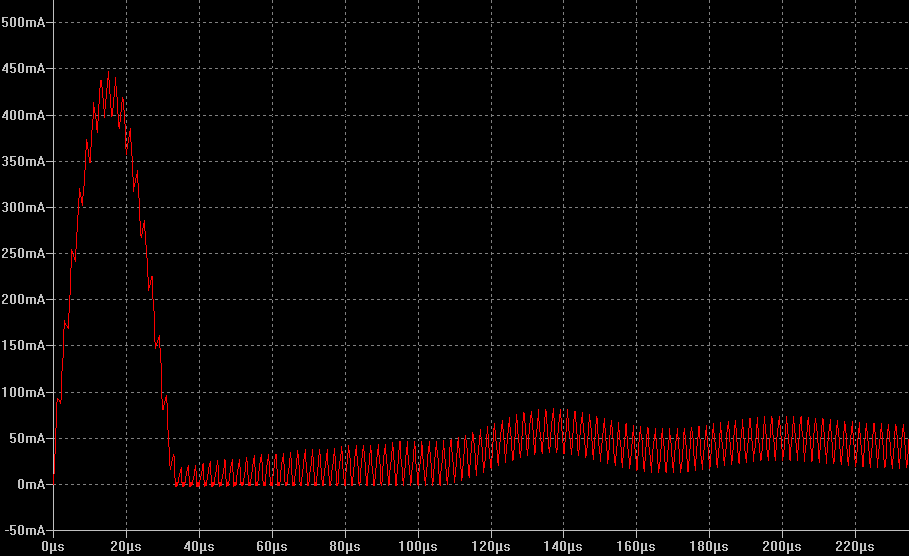Viewport: 909px width, 556px height.
Task: Click the 300mA y-axis label
Action: click(23, 207)
